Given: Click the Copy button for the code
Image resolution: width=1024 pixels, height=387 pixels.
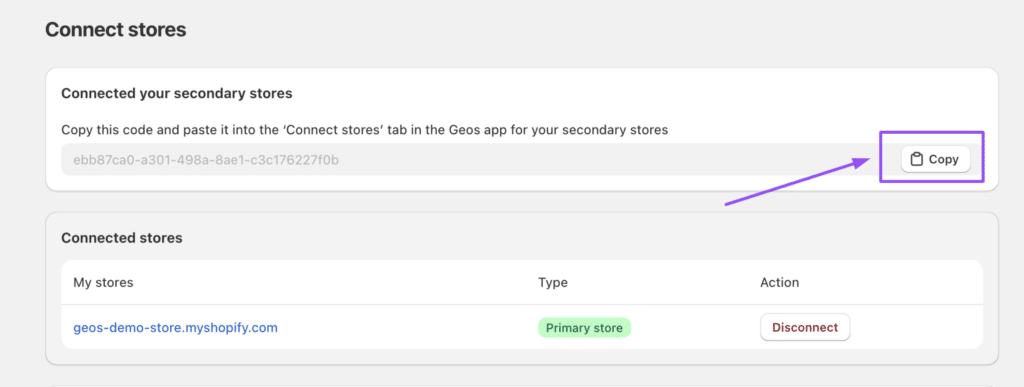Looking at the screenshot, I should pos(935,159).
